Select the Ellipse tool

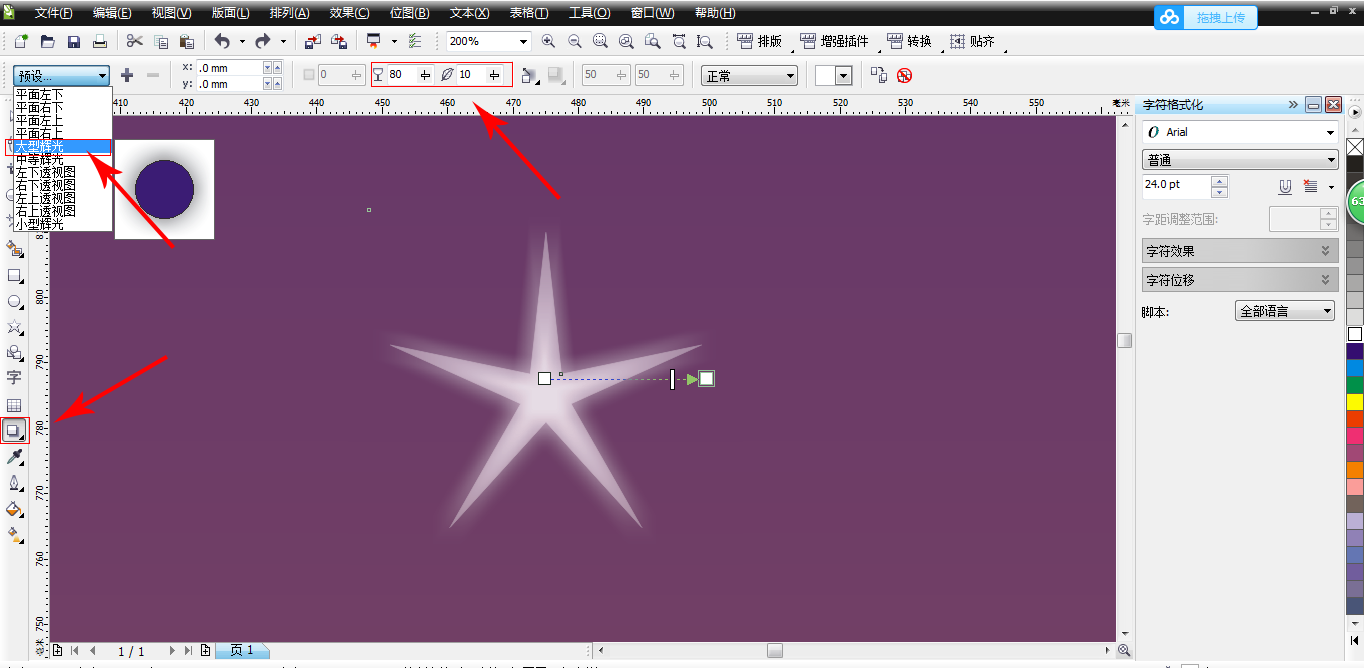[15, 301]
